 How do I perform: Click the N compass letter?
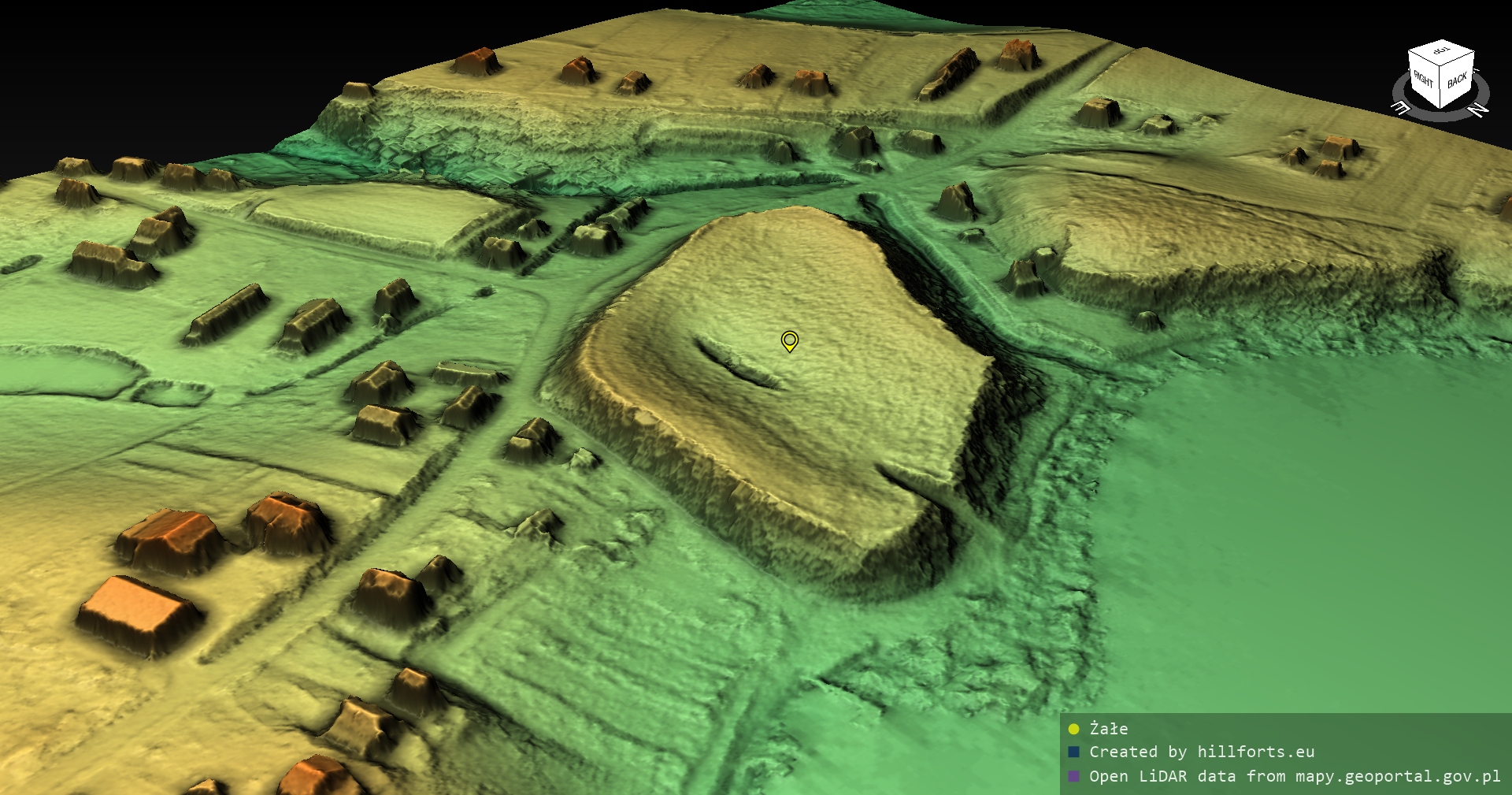coord(1478,110)
